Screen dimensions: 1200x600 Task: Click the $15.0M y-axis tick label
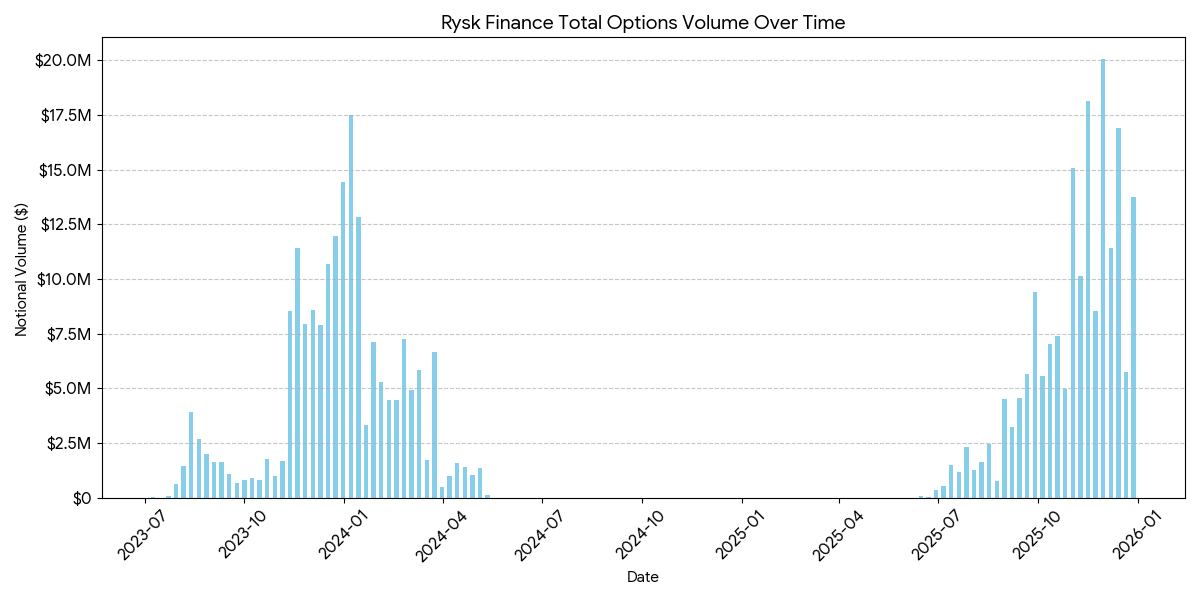point(63,170)
